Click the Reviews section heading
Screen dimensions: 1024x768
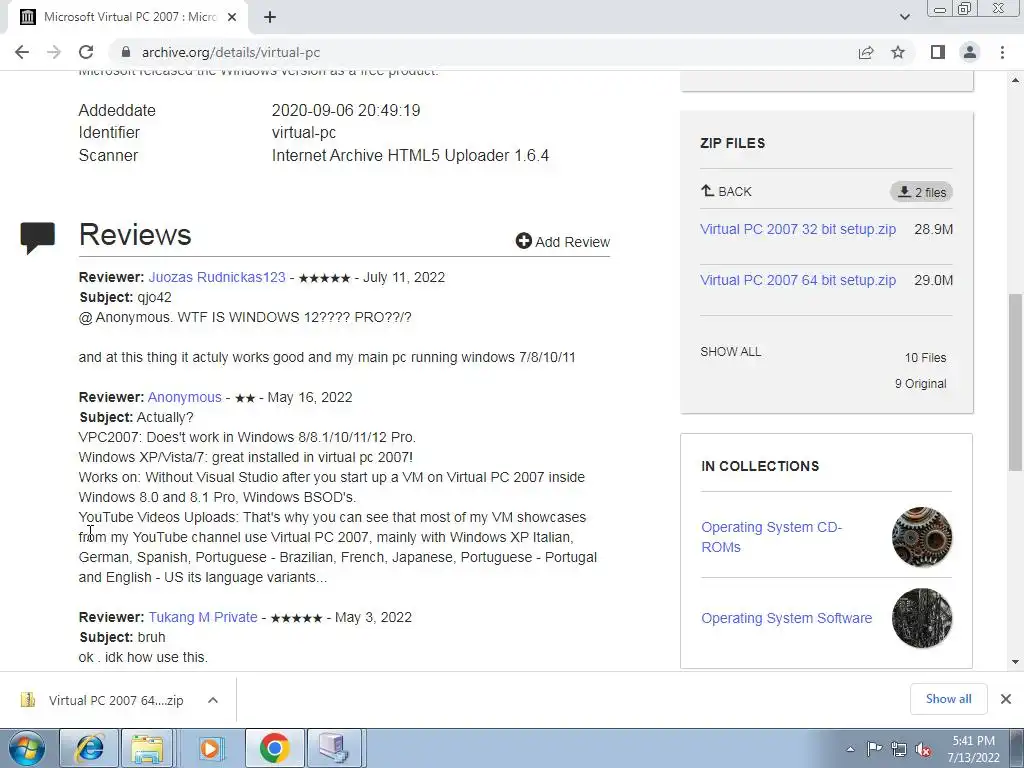[x=135, y=234]
